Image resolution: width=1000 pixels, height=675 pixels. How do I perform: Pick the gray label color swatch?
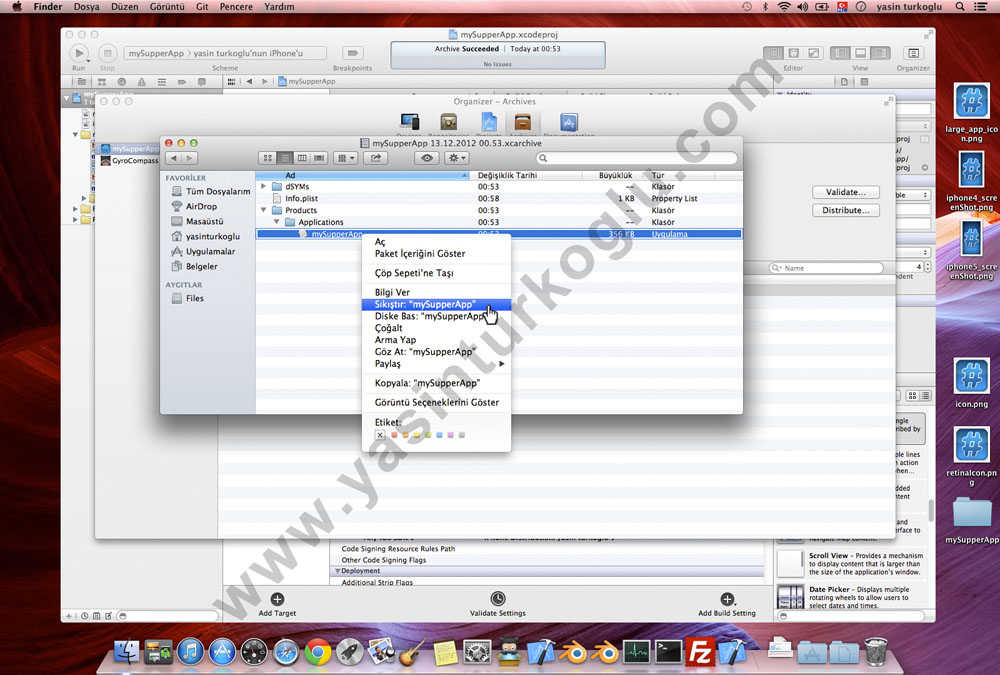point(462,435)
